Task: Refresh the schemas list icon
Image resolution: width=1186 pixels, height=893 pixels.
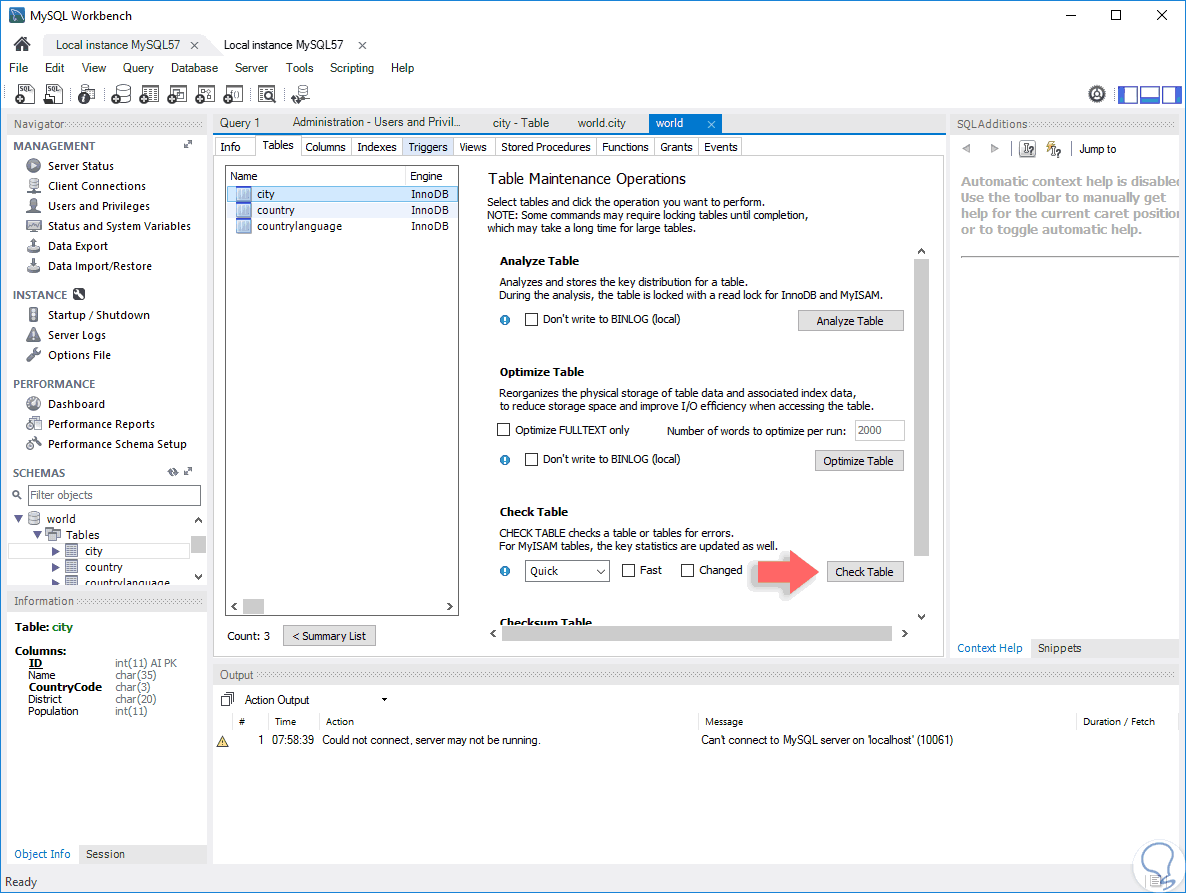Action: coord(172,472)
